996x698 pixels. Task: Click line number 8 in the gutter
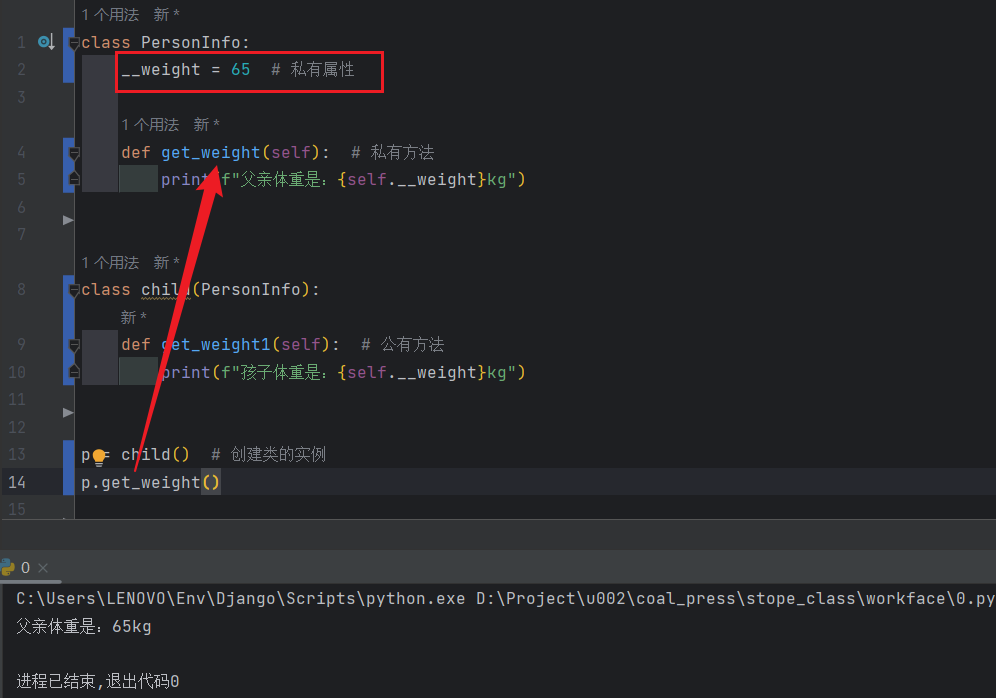click(22, 290)
